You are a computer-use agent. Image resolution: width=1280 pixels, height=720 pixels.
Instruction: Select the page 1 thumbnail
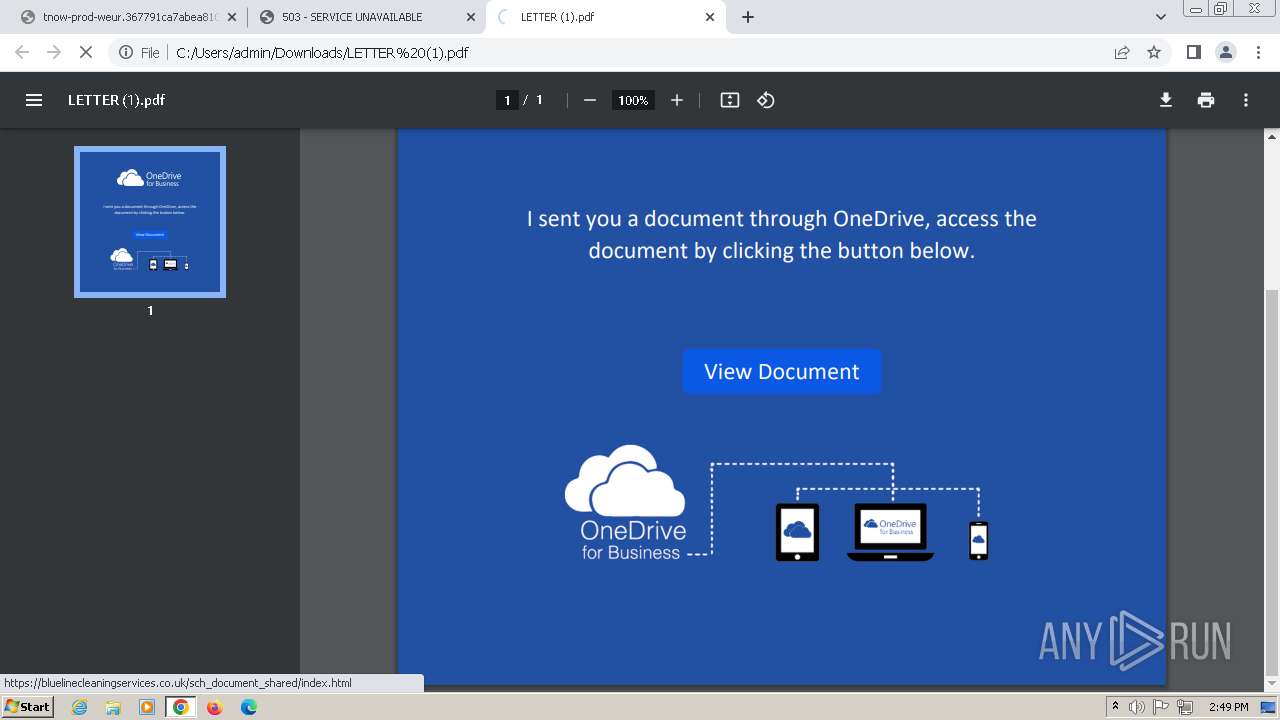(150, 222)
